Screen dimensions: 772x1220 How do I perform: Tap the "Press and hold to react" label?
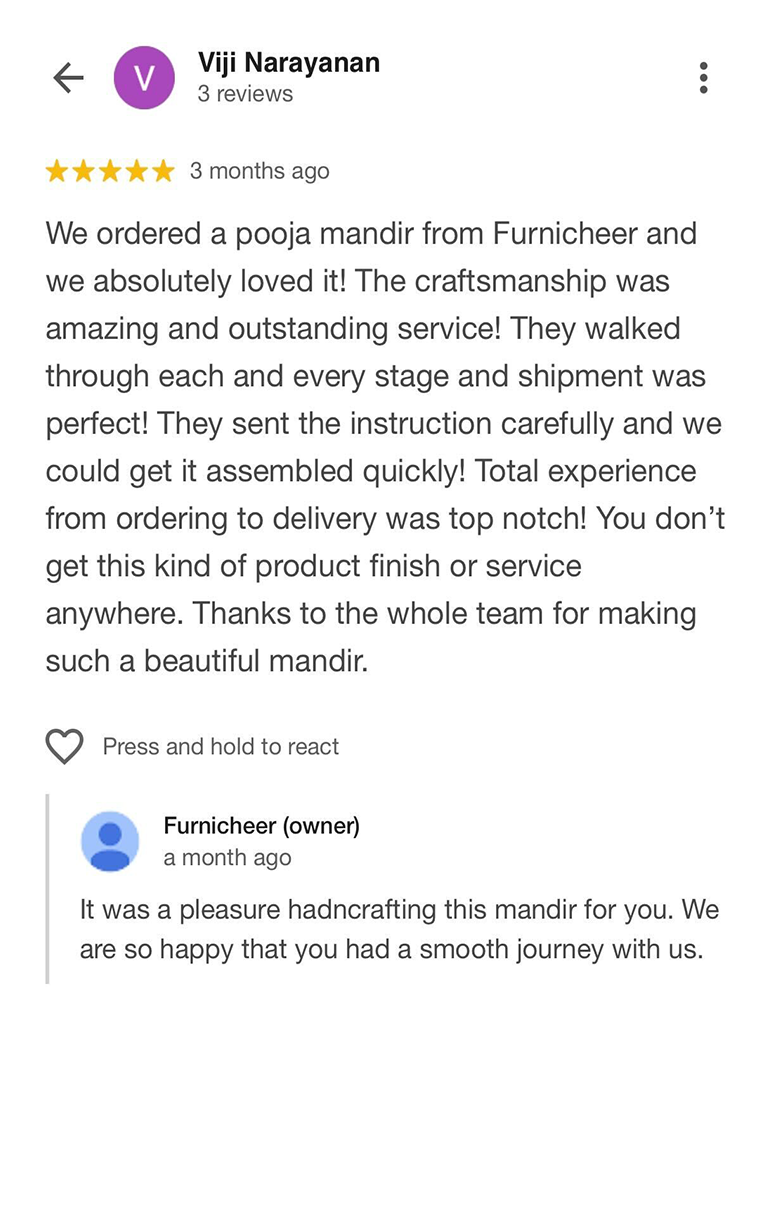tap(221, 747)
